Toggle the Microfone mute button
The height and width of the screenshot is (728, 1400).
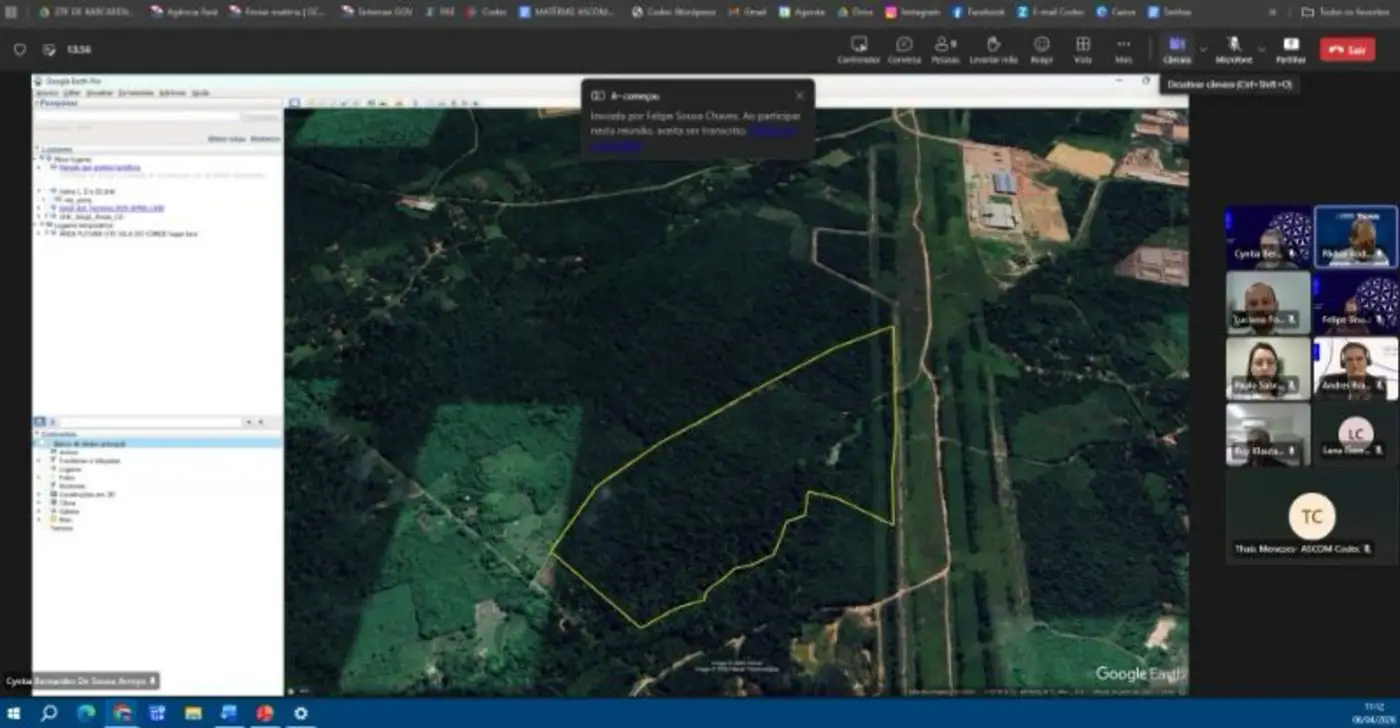pos(1234,48)
